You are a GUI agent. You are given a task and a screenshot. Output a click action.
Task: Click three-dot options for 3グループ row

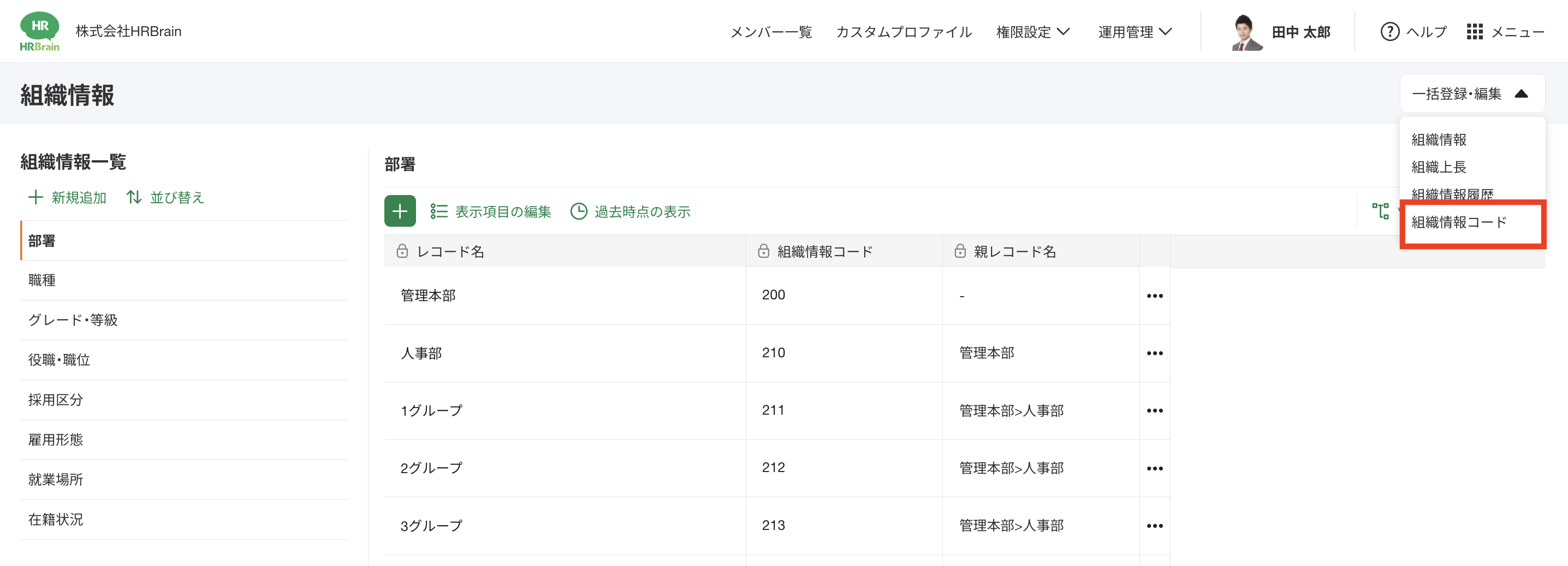1154,526
